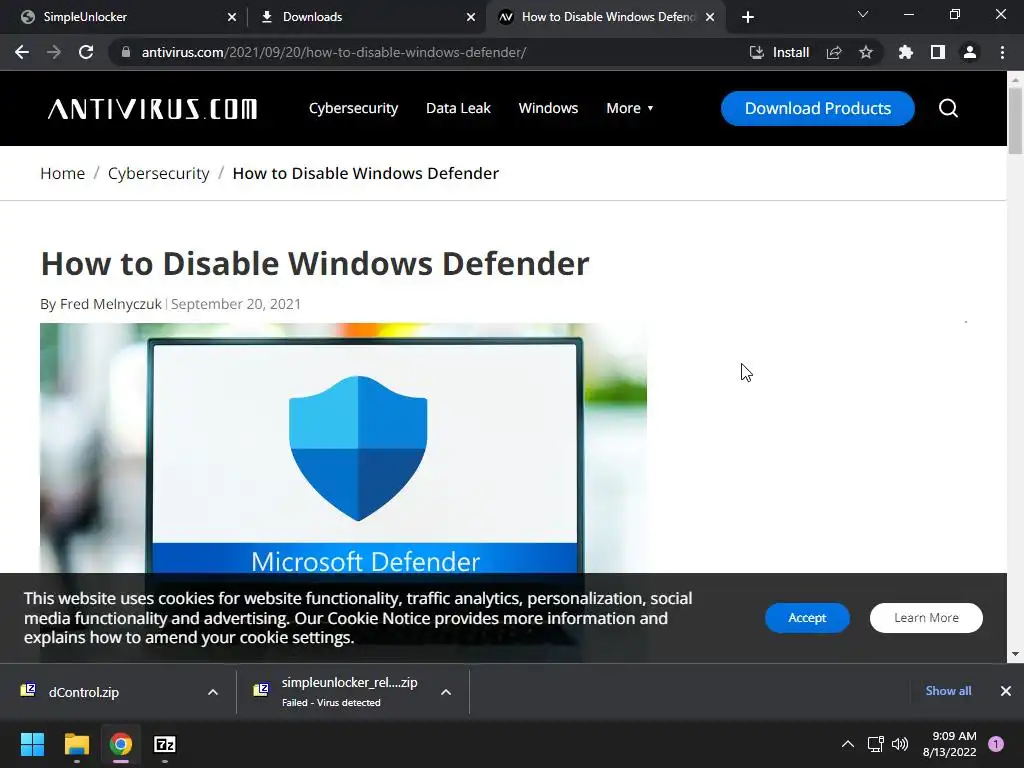Open the Windows nav item
Viewport: 1024px width, 768px height.
tap(549, 108)
